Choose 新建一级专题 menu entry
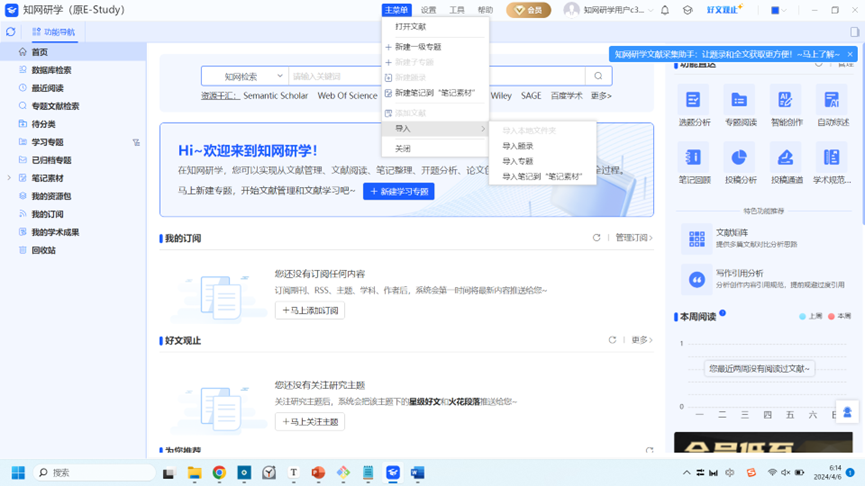The width and height of the screenshot is (865, 486). [x=435, y=47]
